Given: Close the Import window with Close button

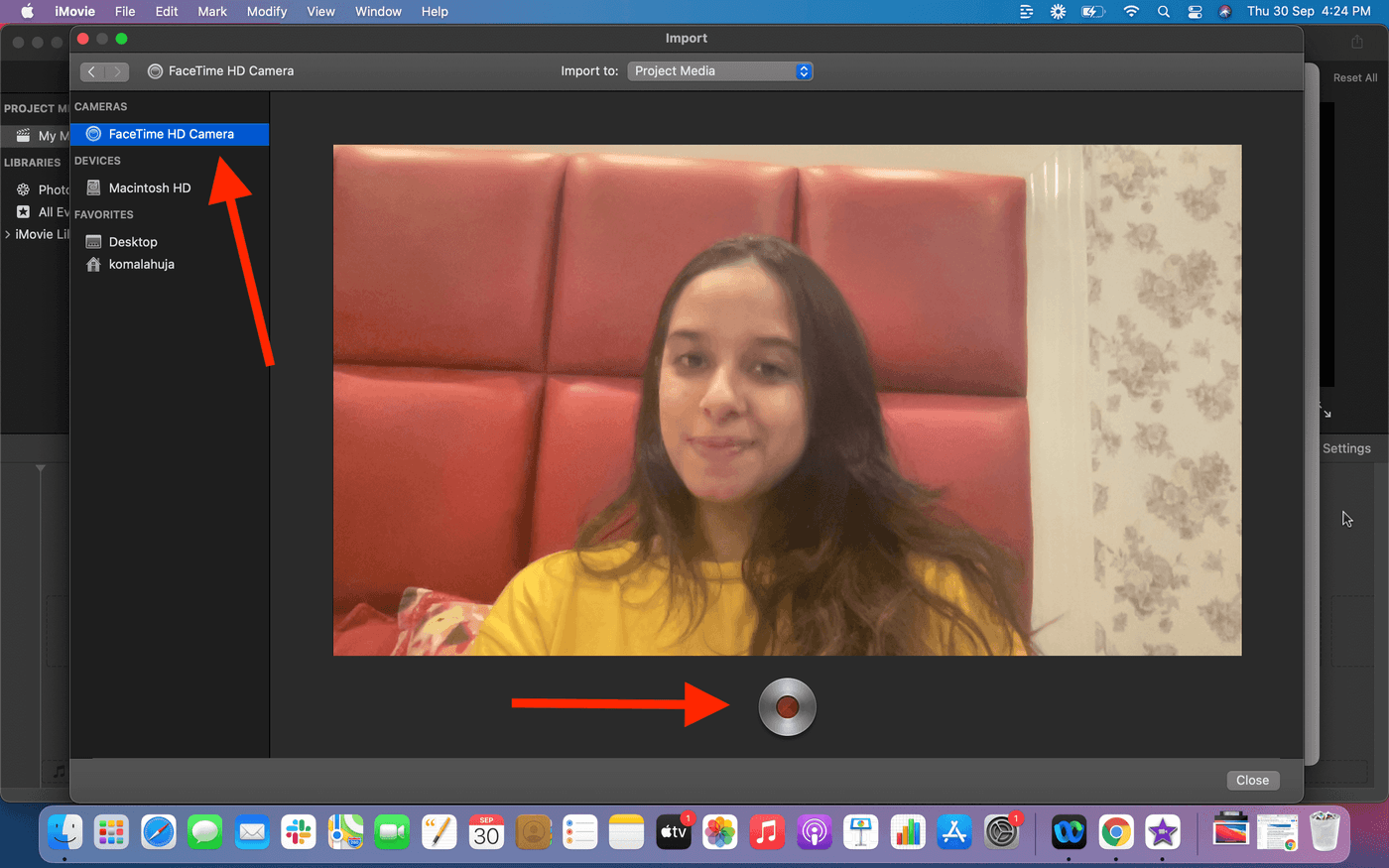Looking at the screenshot, I should 1252,781.
